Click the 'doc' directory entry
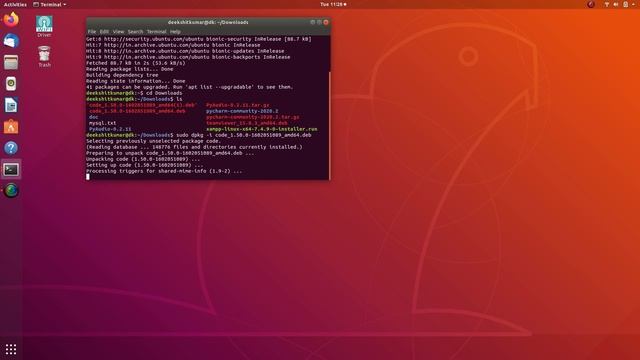This screenshot has height=360, width=640. 93,117
